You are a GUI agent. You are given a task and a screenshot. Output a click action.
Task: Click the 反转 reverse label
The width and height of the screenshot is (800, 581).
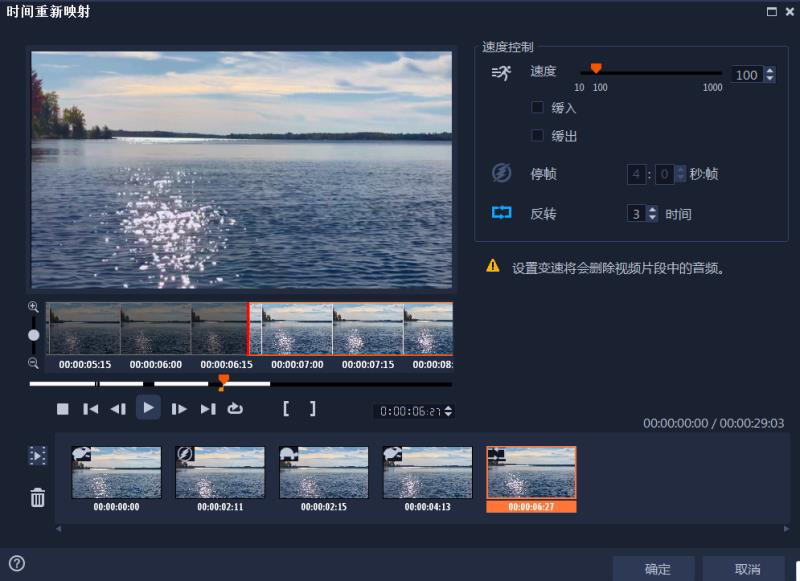(543, 214)
